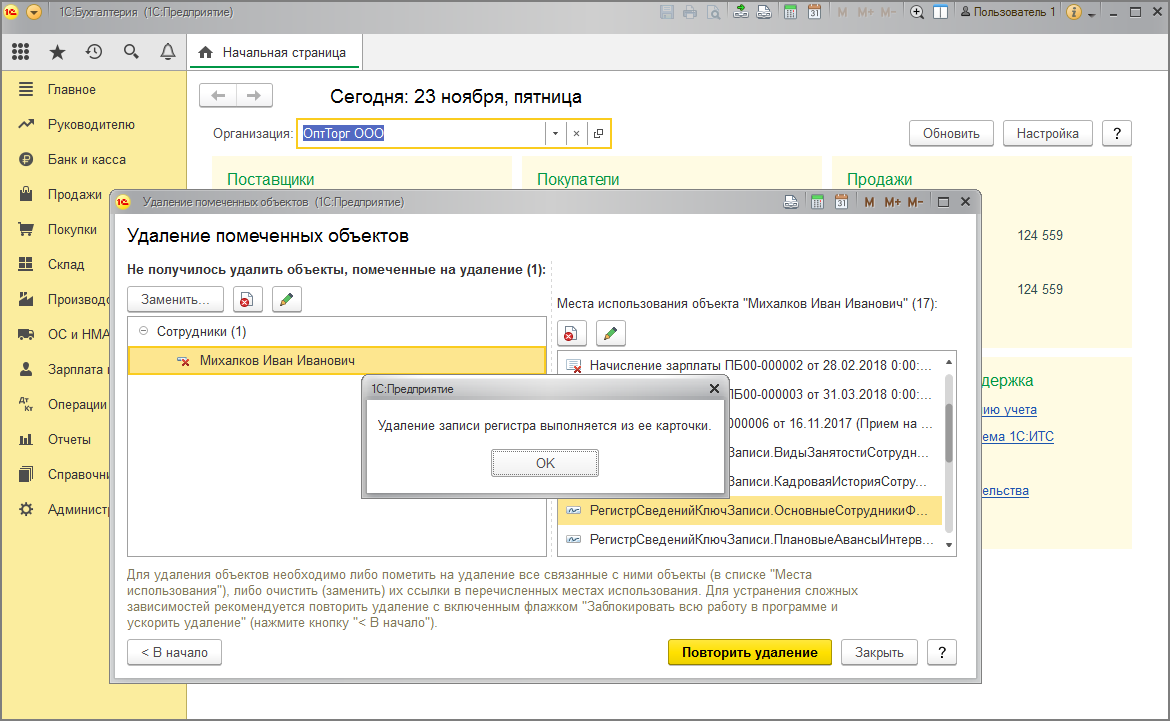Click the zoom magnifier icon in title bar

917,12
